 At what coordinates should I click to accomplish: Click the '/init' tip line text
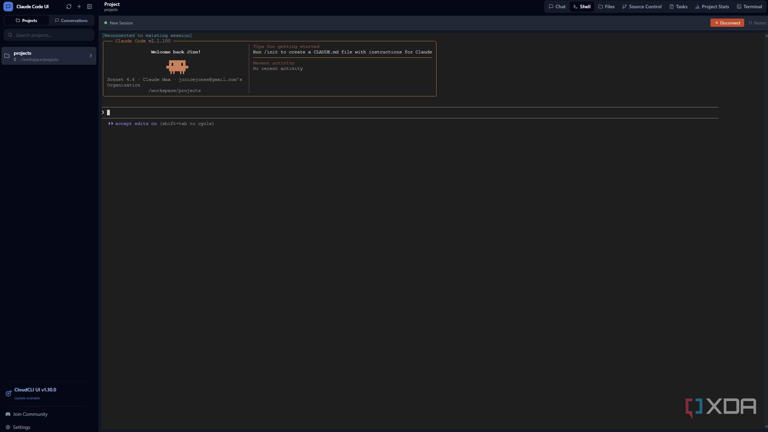[342, 52]
